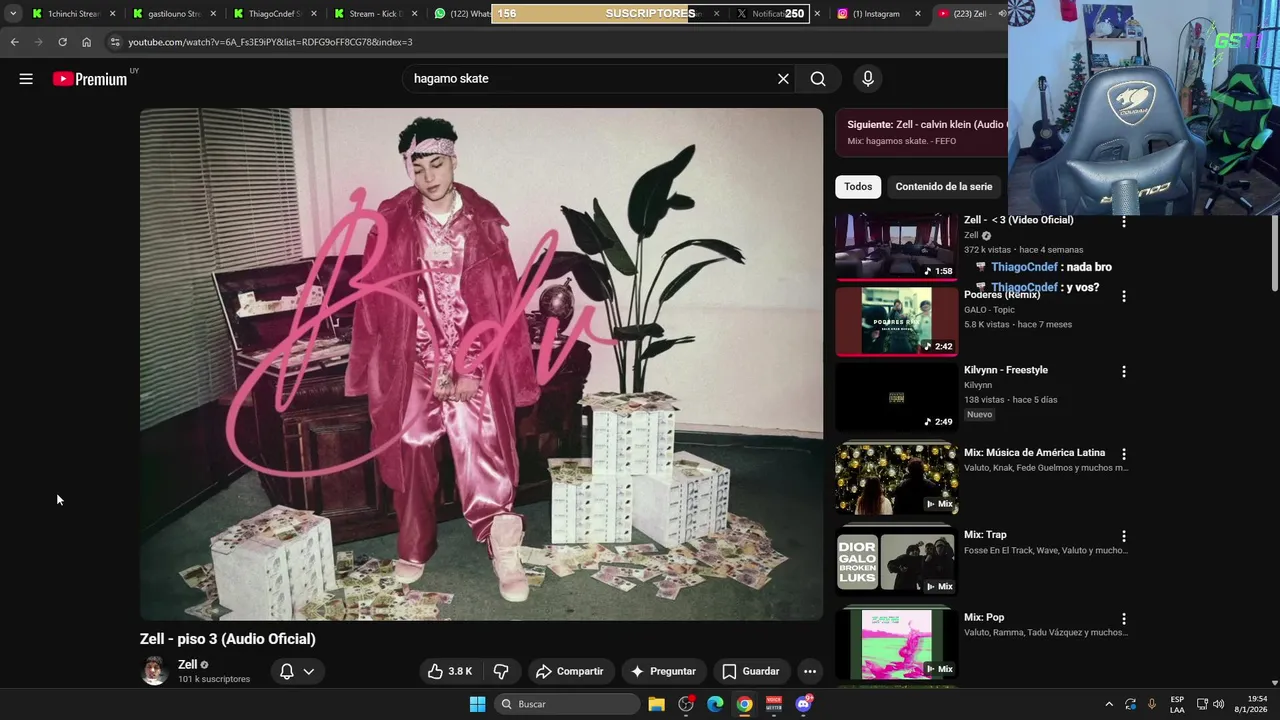View site information icon in address bar

[115, 42]
